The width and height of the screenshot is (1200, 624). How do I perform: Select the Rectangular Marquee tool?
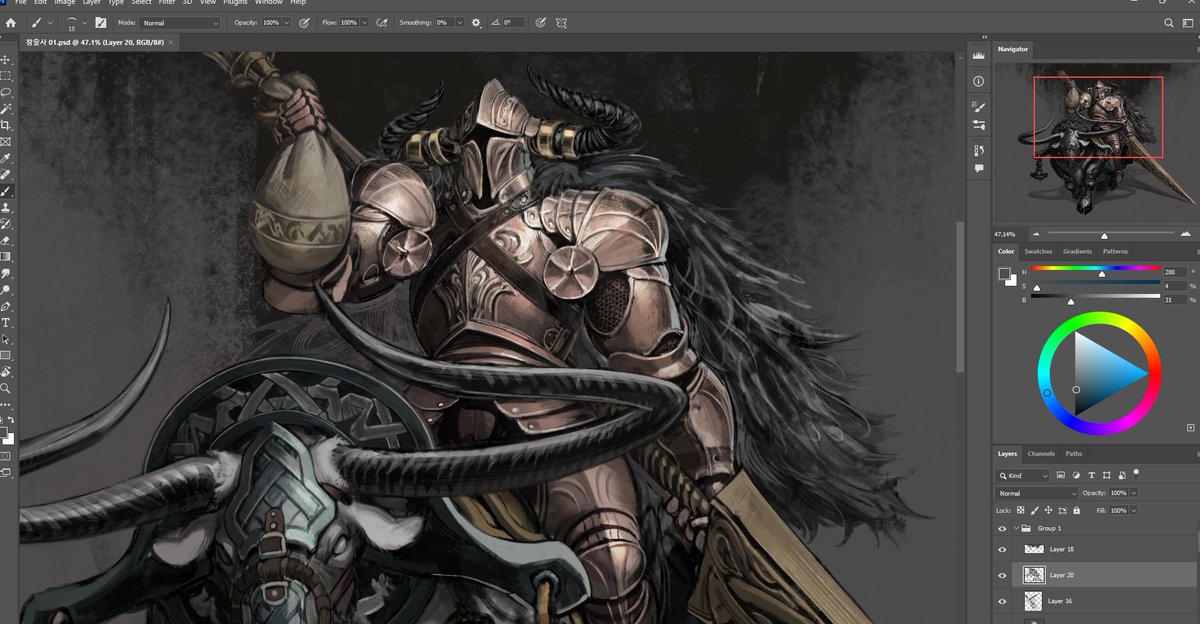[x=6, y=76]
